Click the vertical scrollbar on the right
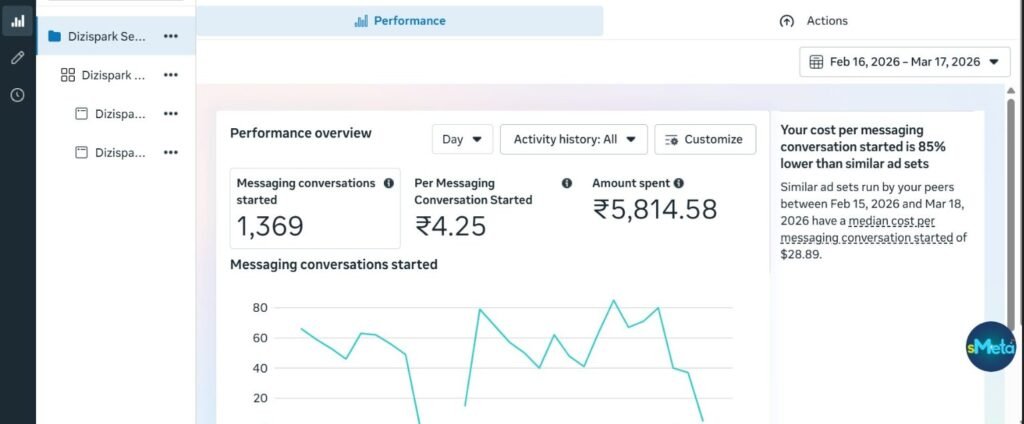Image resolution: width=1024 pixels, height=424 pixels. pos(1011,212)
